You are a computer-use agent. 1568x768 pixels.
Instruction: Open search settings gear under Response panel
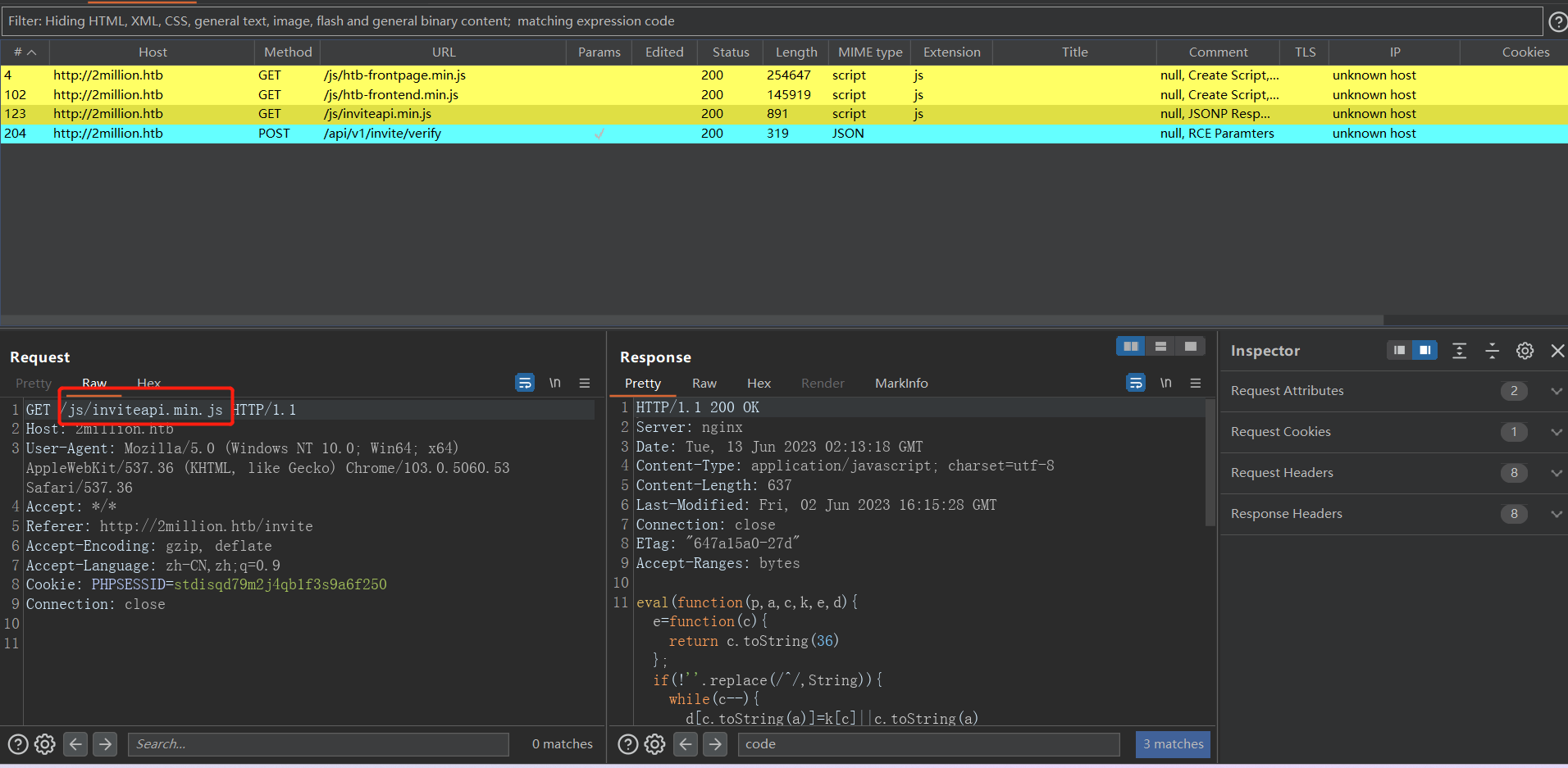[655, 744]
